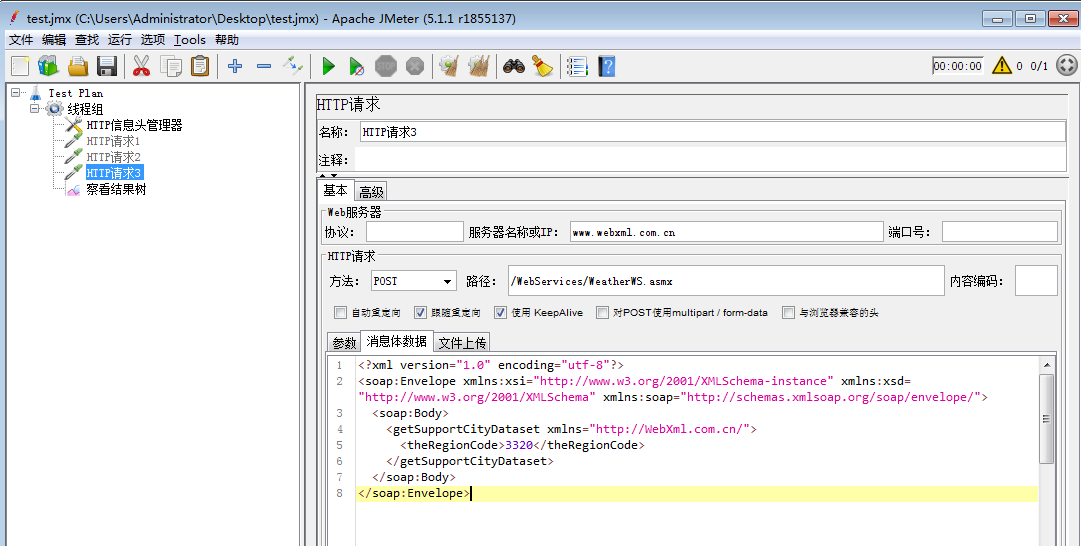The width and height of the screenshot is (1081, 546).
Task: Select 线程组 in the tree
Action: pyautogui.click(x=85, y=109)
